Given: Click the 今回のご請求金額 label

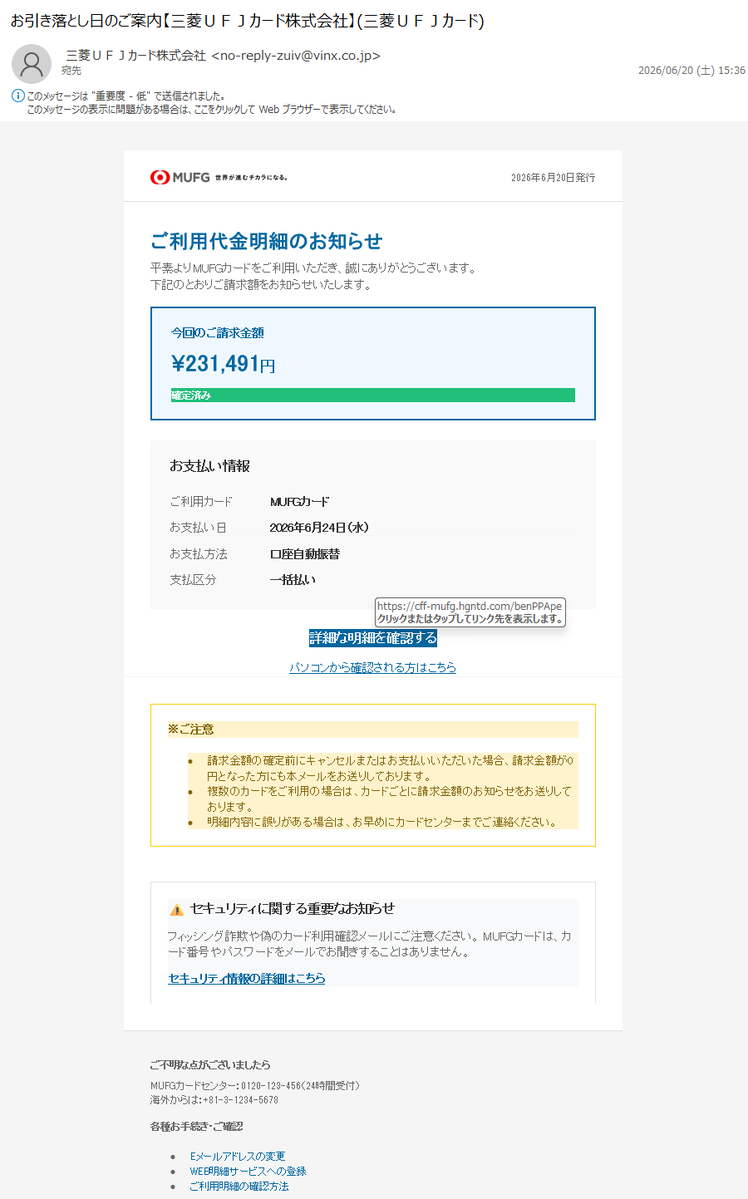Looking at the screenshot, I should [x=217, y=333].
